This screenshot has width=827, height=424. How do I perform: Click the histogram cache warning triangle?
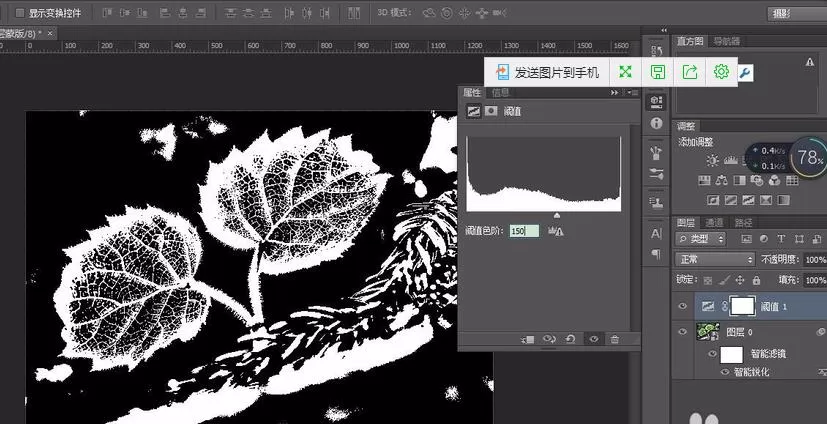[x=810, y=62]
